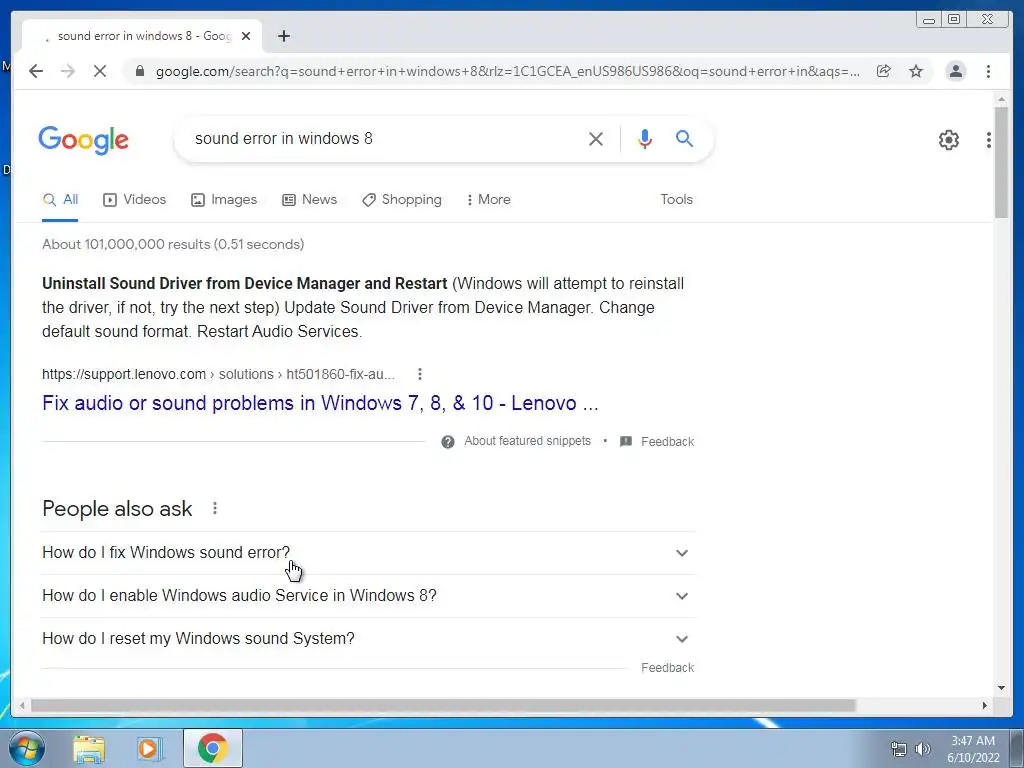Click the share page icon in address bar
The height and width of the screenshot is (768, 1024).
(884, 71)
